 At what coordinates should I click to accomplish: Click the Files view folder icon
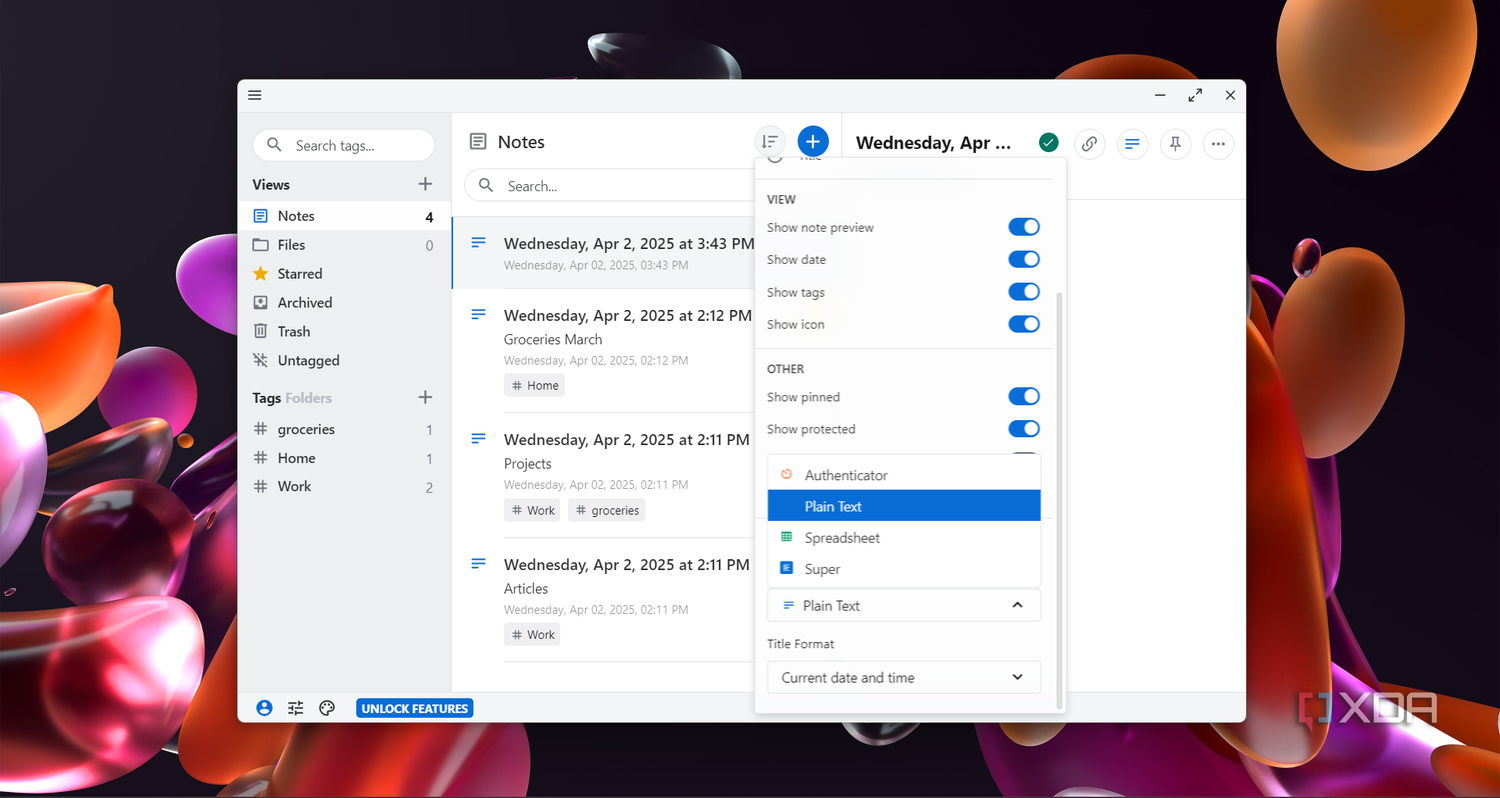(260, 244)
